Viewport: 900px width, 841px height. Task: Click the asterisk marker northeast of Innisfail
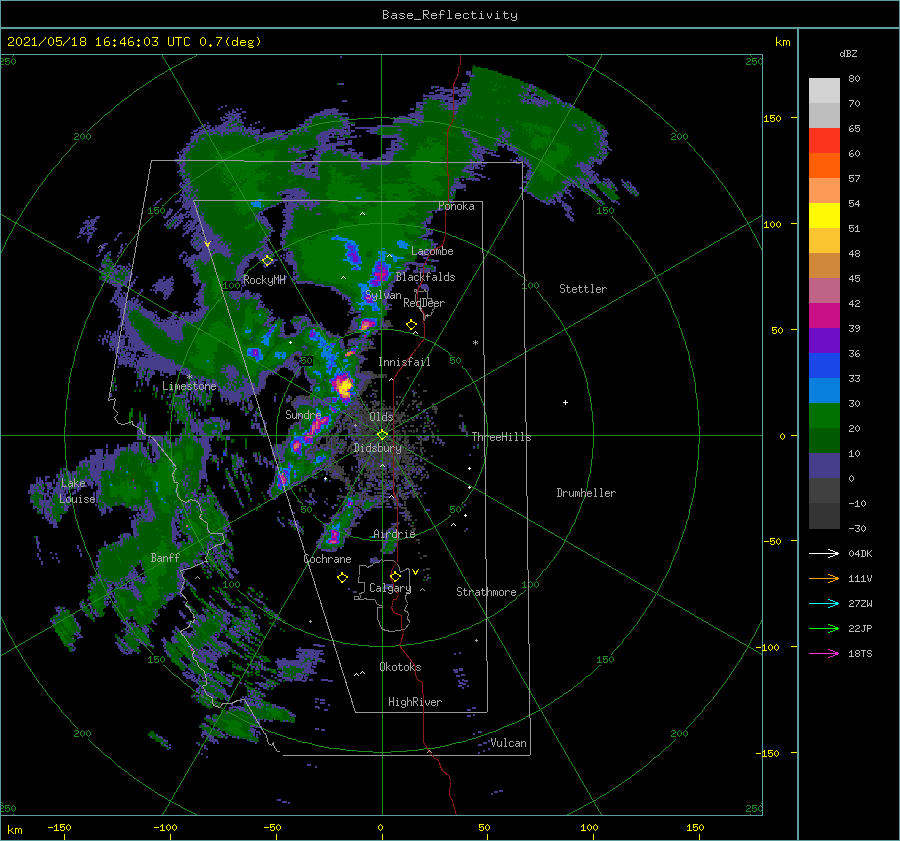(x=475, y=343)
